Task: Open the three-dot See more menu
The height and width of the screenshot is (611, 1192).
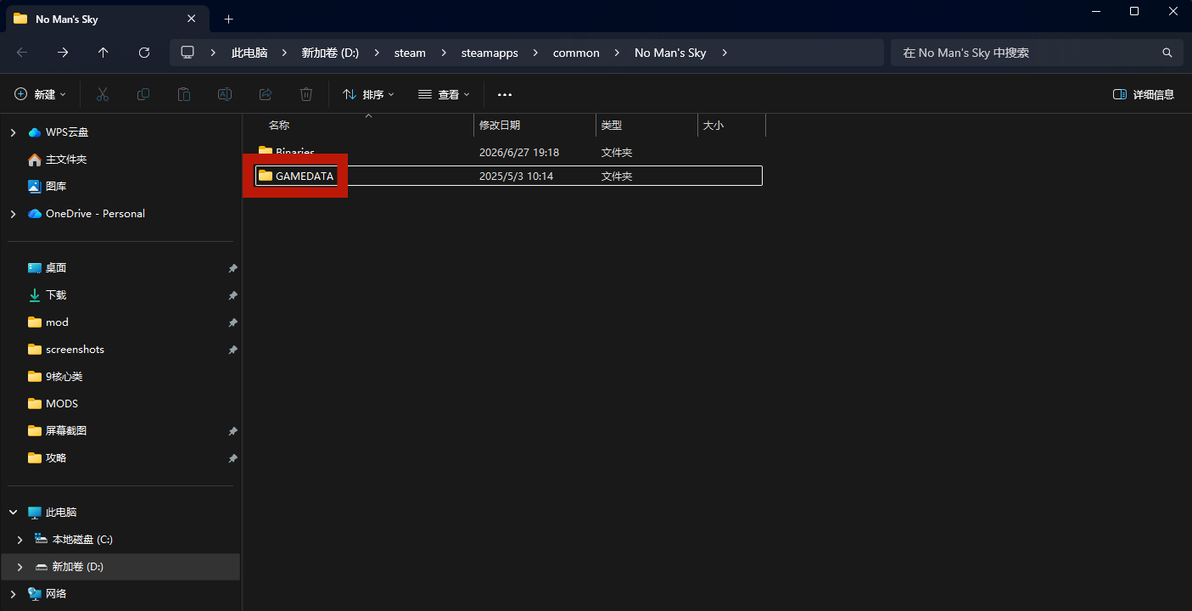Action: [505, 94]
